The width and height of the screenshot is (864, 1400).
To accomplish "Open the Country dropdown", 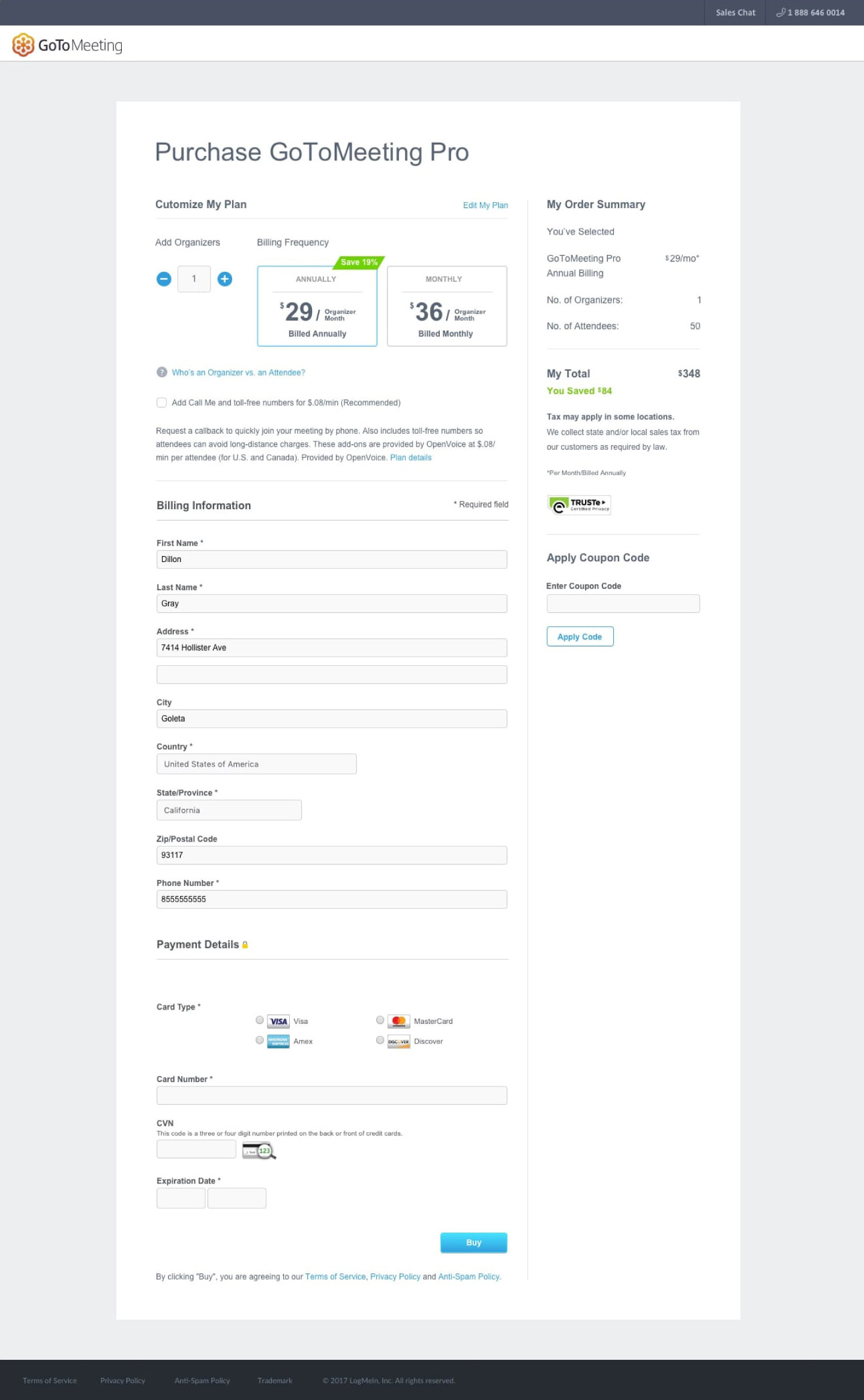I will pyautogui.click(x=256, y=764).
